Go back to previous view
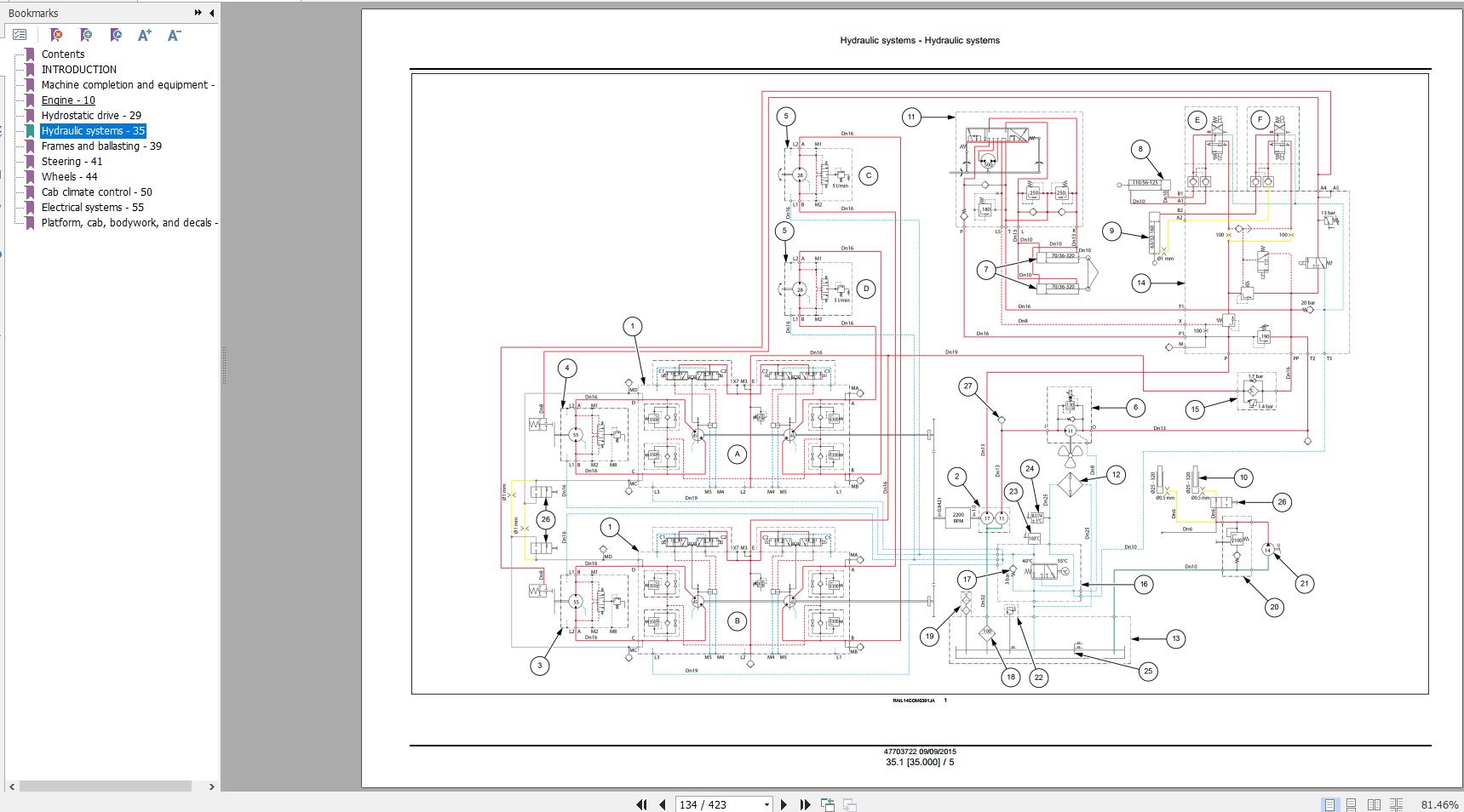1464x812 pixels. point(827,804)
